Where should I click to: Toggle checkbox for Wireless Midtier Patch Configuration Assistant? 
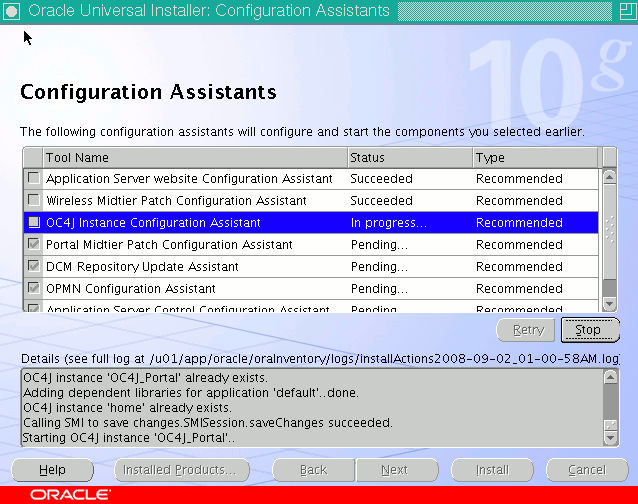point(33,200)
